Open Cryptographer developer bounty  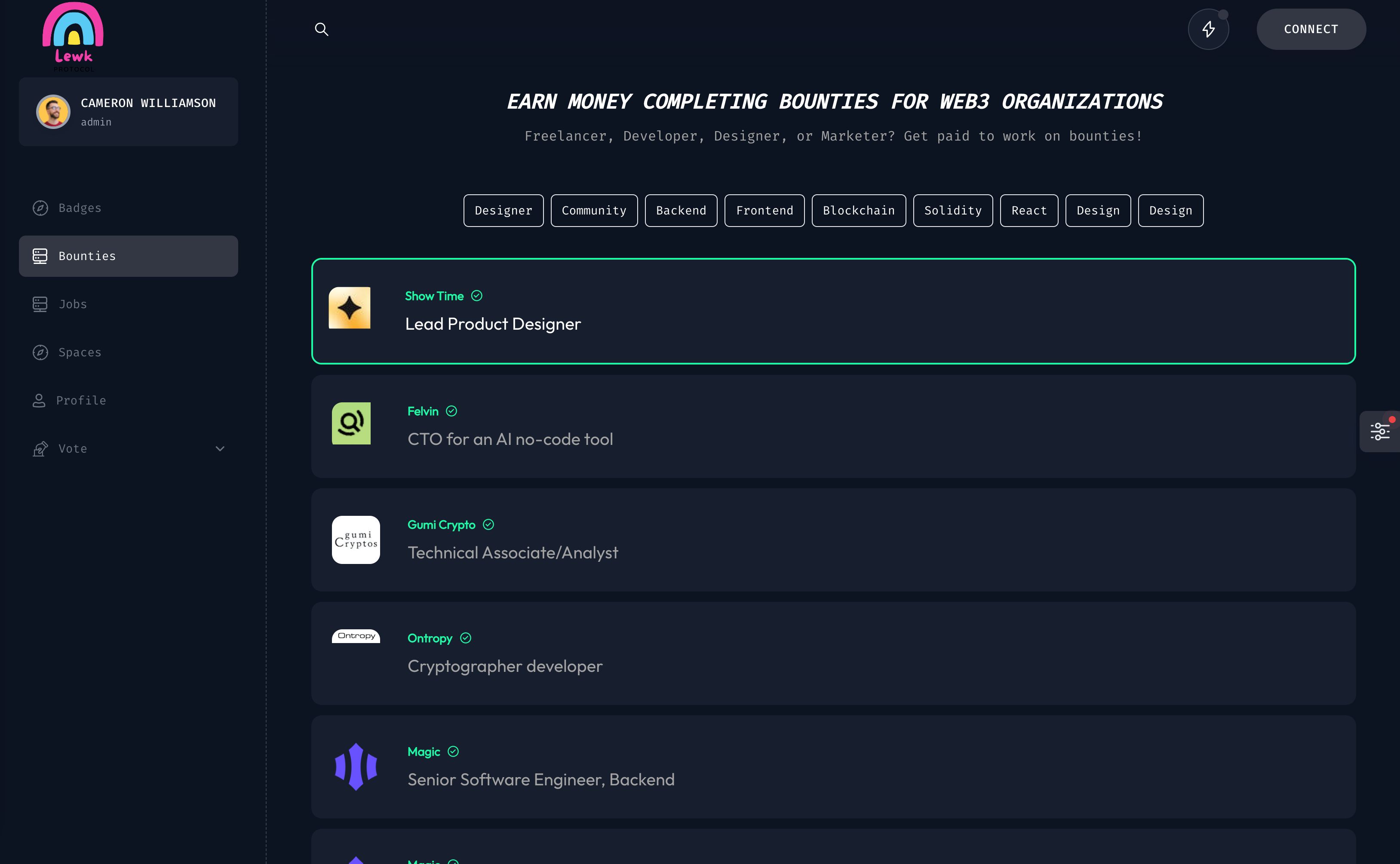[x=505, y=666]
